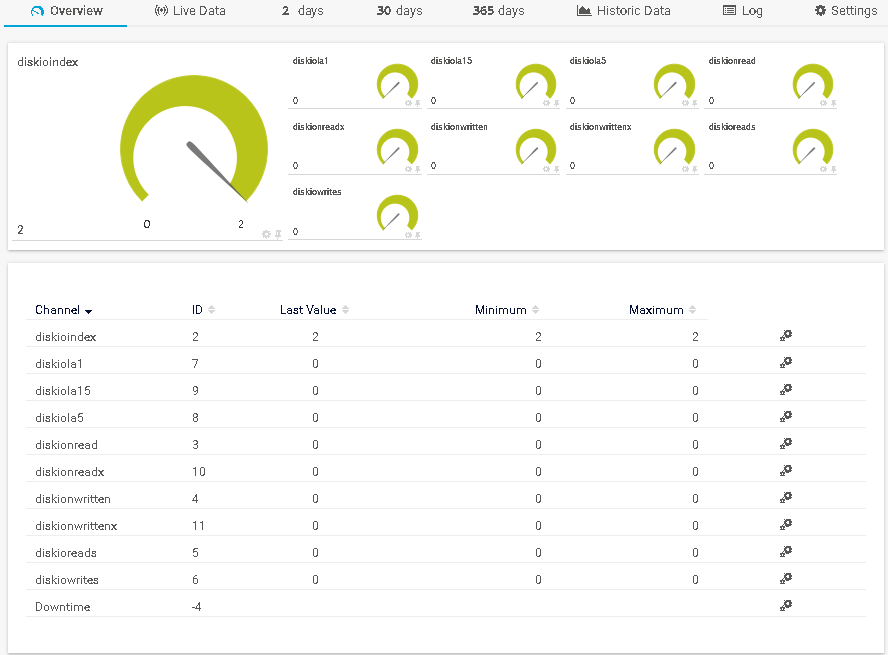Sort by the Last Value column
888x655 pixels.
pyautogui.click(x=314, y=310)
